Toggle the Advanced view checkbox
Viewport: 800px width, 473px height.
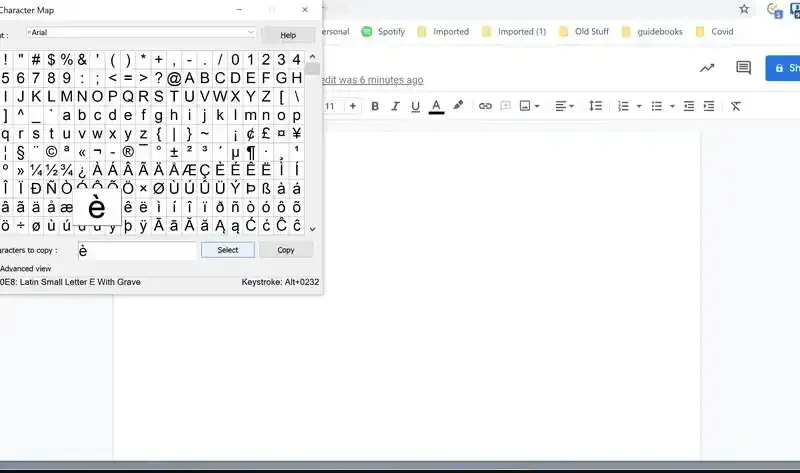pyautogui.click(x=1, y=269)
